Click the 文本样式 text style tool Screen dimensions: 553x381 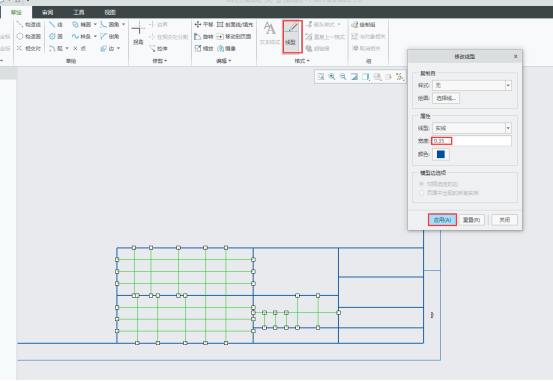tap(270, 34)
